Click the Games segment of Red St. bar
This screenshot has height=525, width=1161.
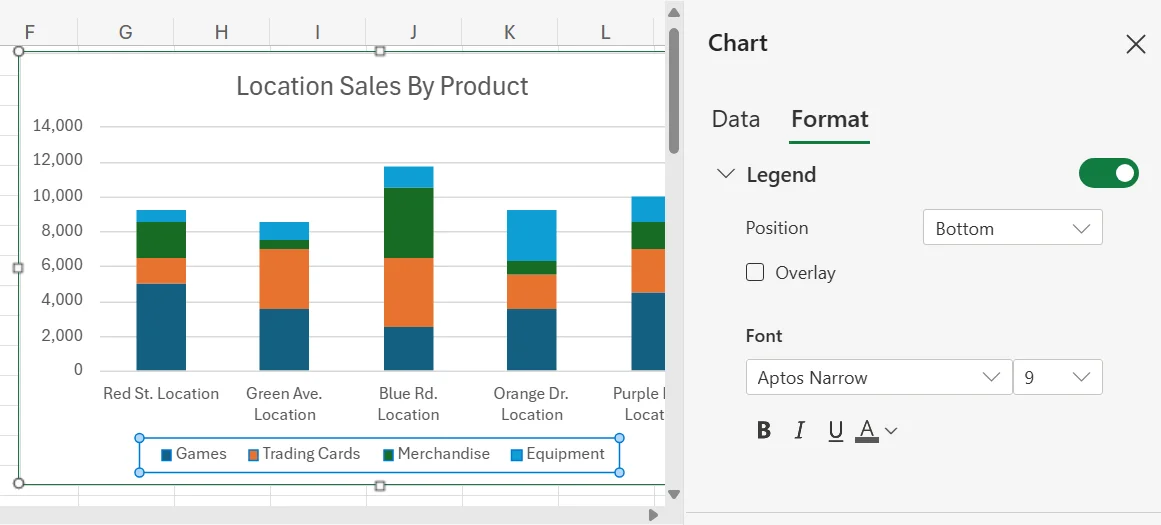click(161, 327)
